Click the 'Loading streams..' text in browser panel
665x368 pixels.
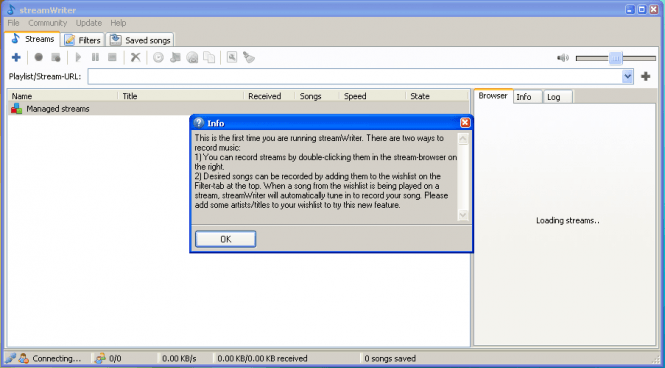tap(568, 220)
